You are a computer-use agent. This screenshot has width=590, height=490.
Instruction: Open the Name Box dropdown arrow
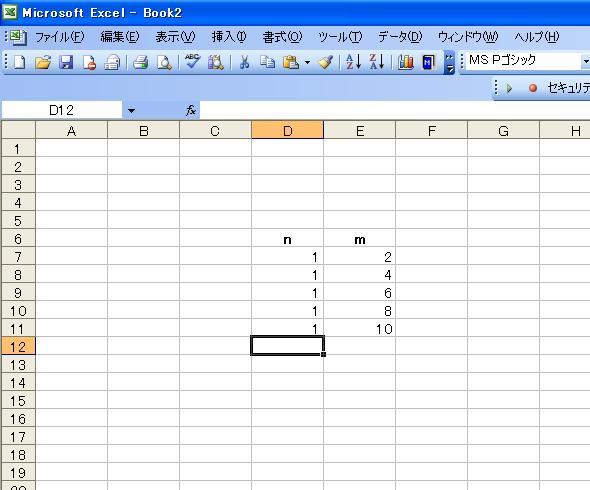(x=131, y=111)
